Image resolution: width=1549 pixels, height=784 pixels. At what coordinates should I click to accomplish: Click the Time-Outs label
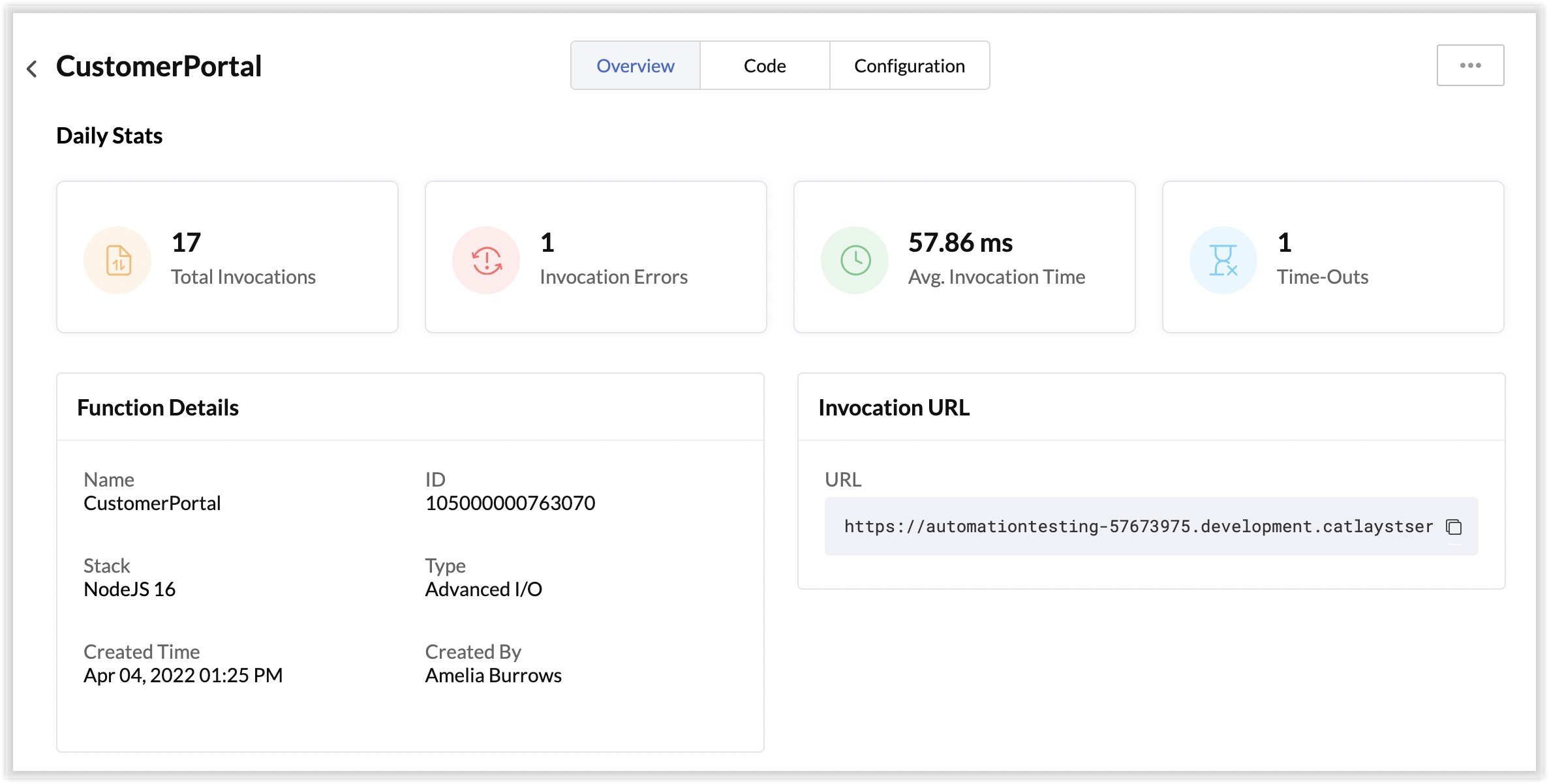1323,277
